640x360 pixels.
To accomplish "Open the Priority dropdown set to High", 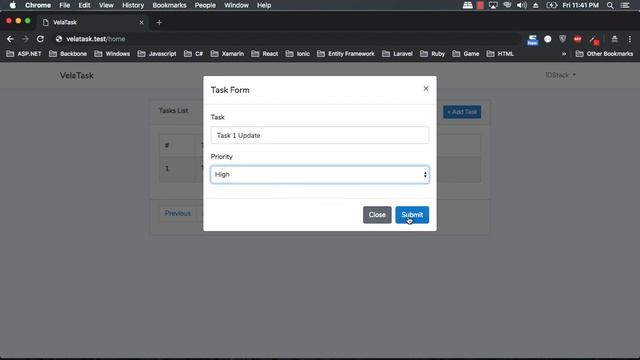I will (320, 175).
